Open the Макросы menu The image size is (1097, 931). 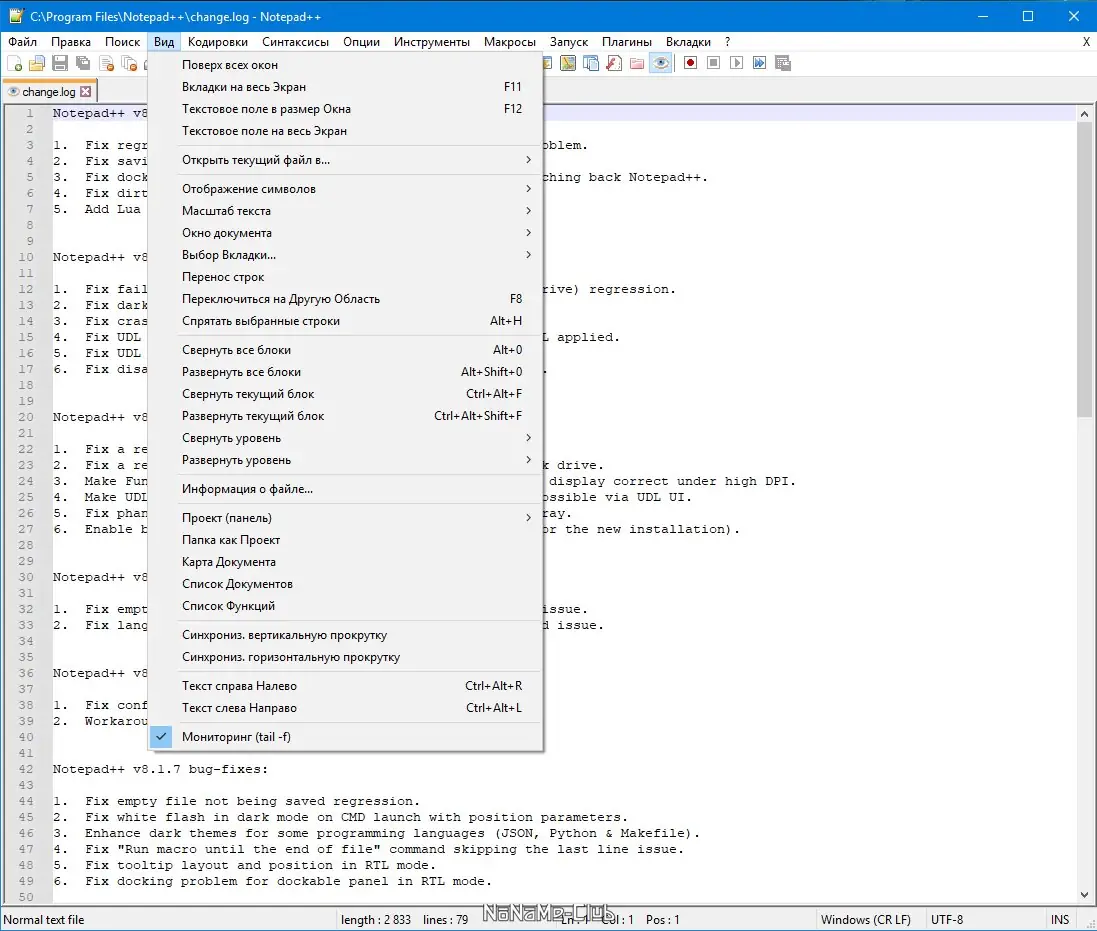(x=510, y=42)
